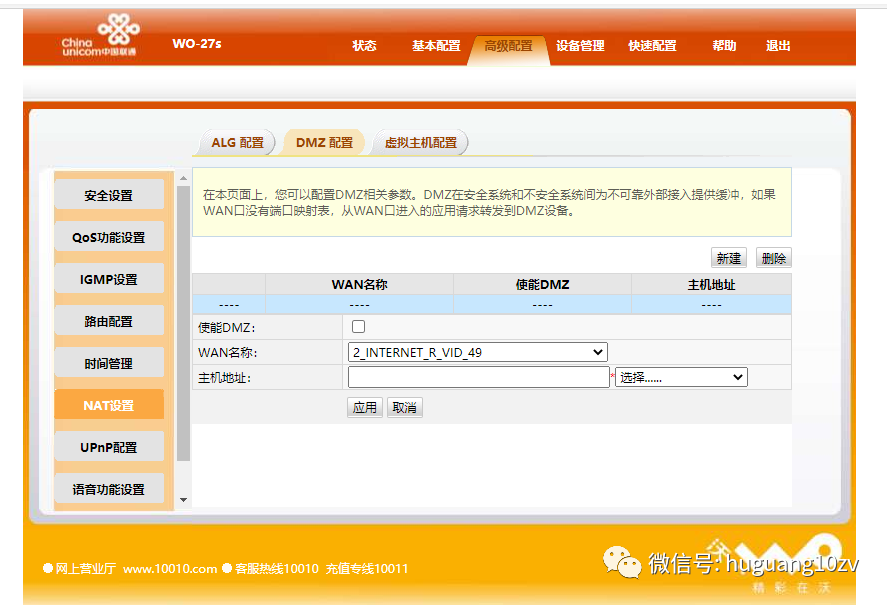
Task: Open the 选择 host address dropdown
Action: click(681, 377)
